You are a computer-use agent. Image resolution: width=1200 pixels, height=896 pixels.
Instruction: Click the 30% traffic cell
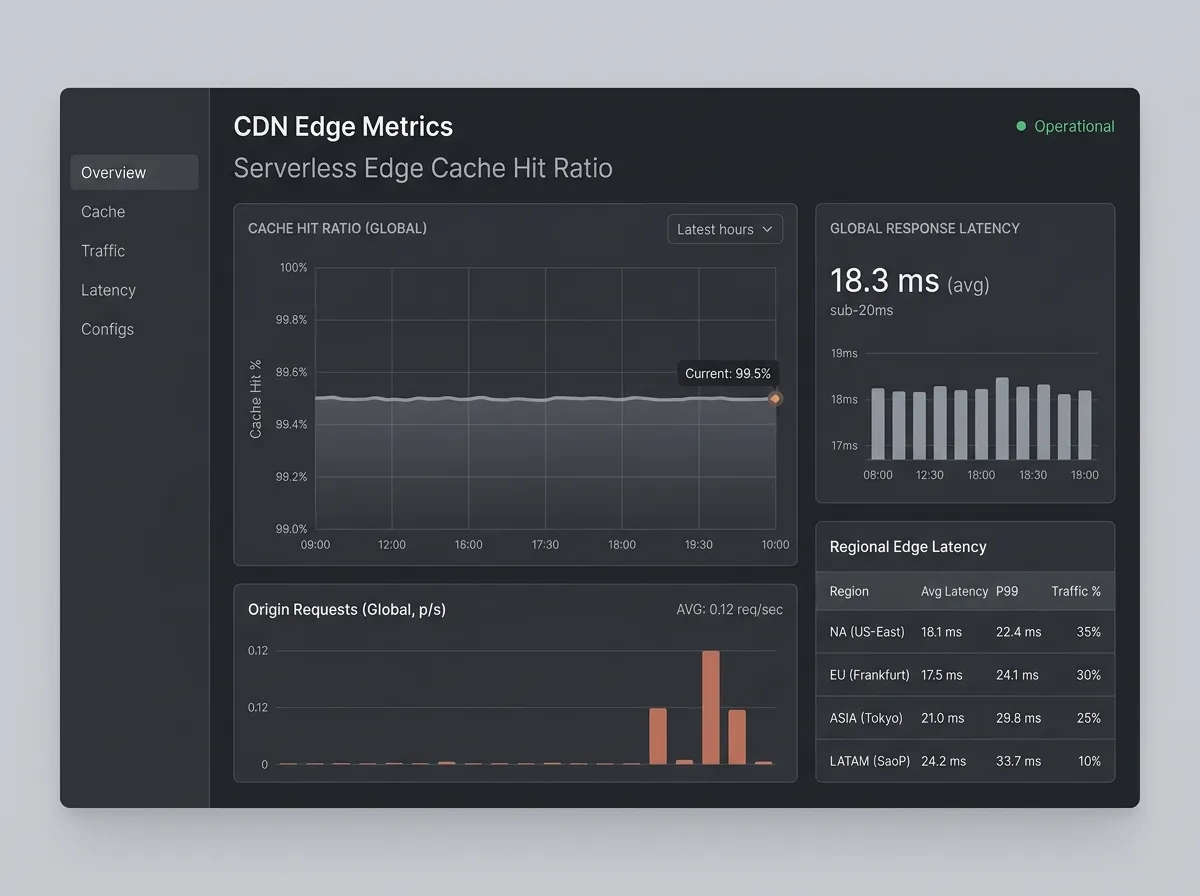click(x=1089, y=675)
